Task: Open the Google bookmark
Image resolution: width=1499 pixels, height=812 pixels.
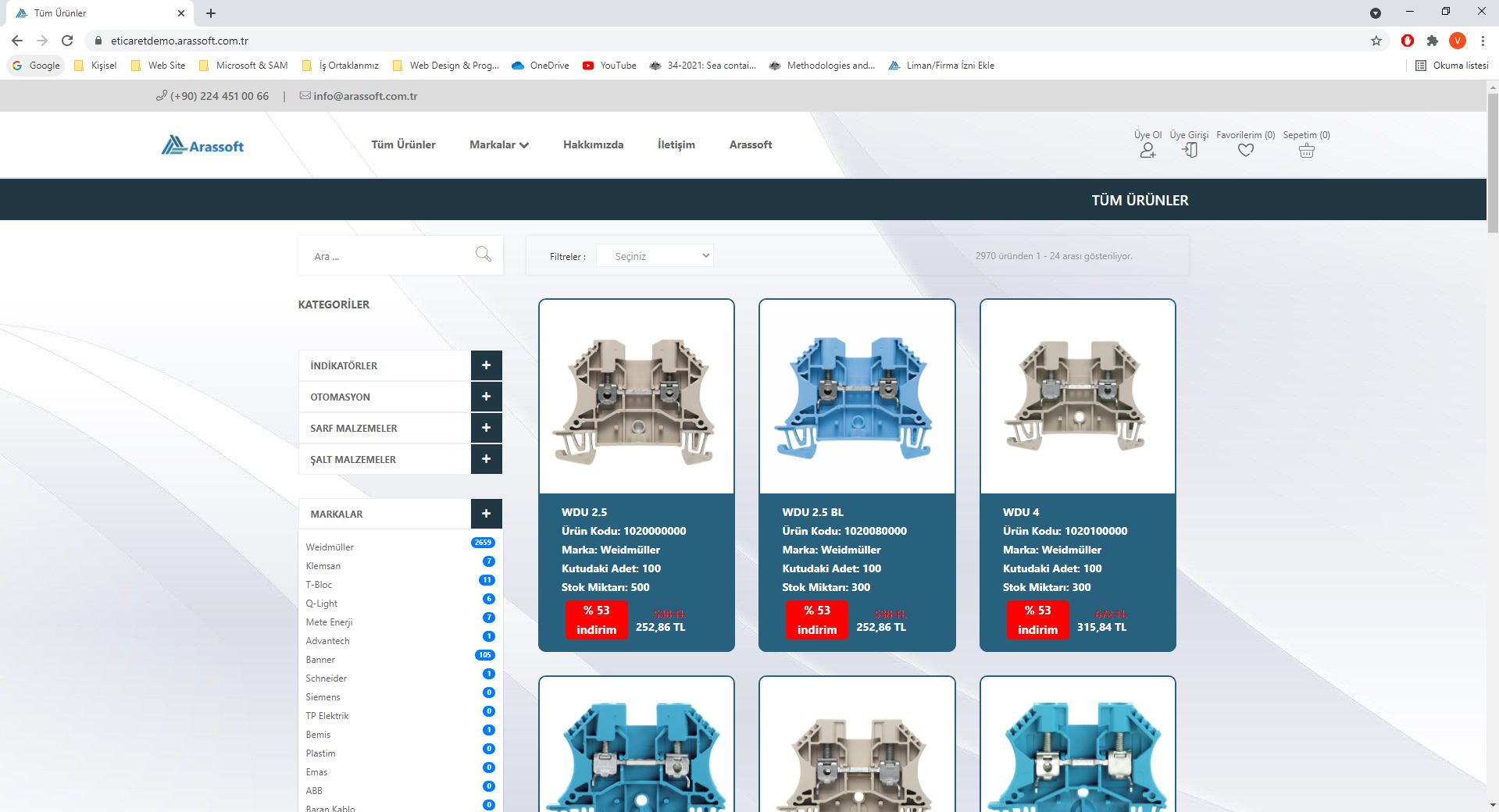Action: 36,66
